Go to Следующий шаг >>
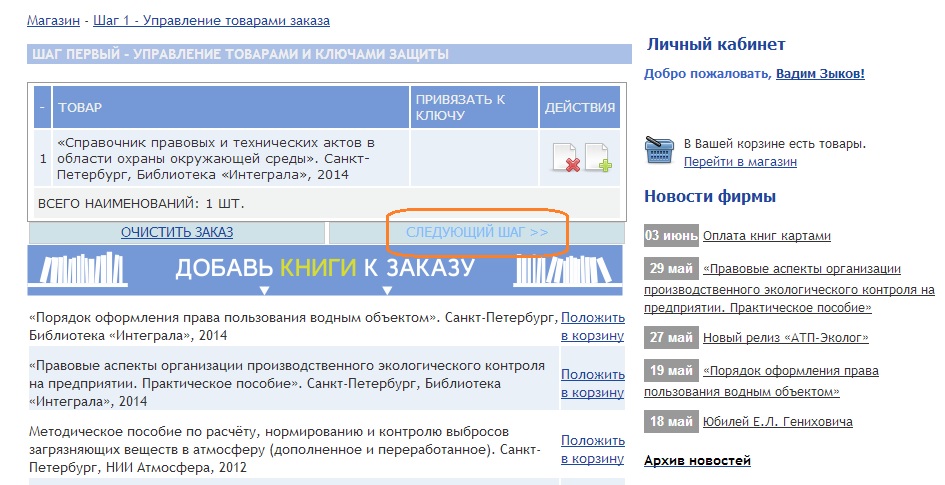Screen dimensions: 945x485 (477, 232)
